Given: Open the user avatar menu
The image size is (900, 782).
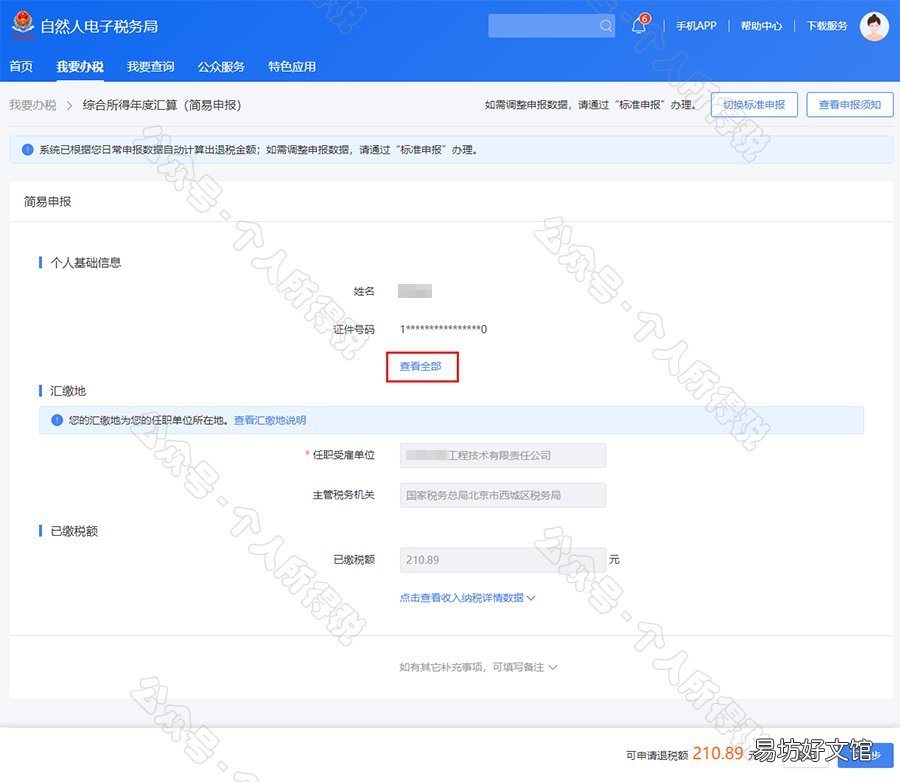Looking at the screenshot, I should coord(874,26).
